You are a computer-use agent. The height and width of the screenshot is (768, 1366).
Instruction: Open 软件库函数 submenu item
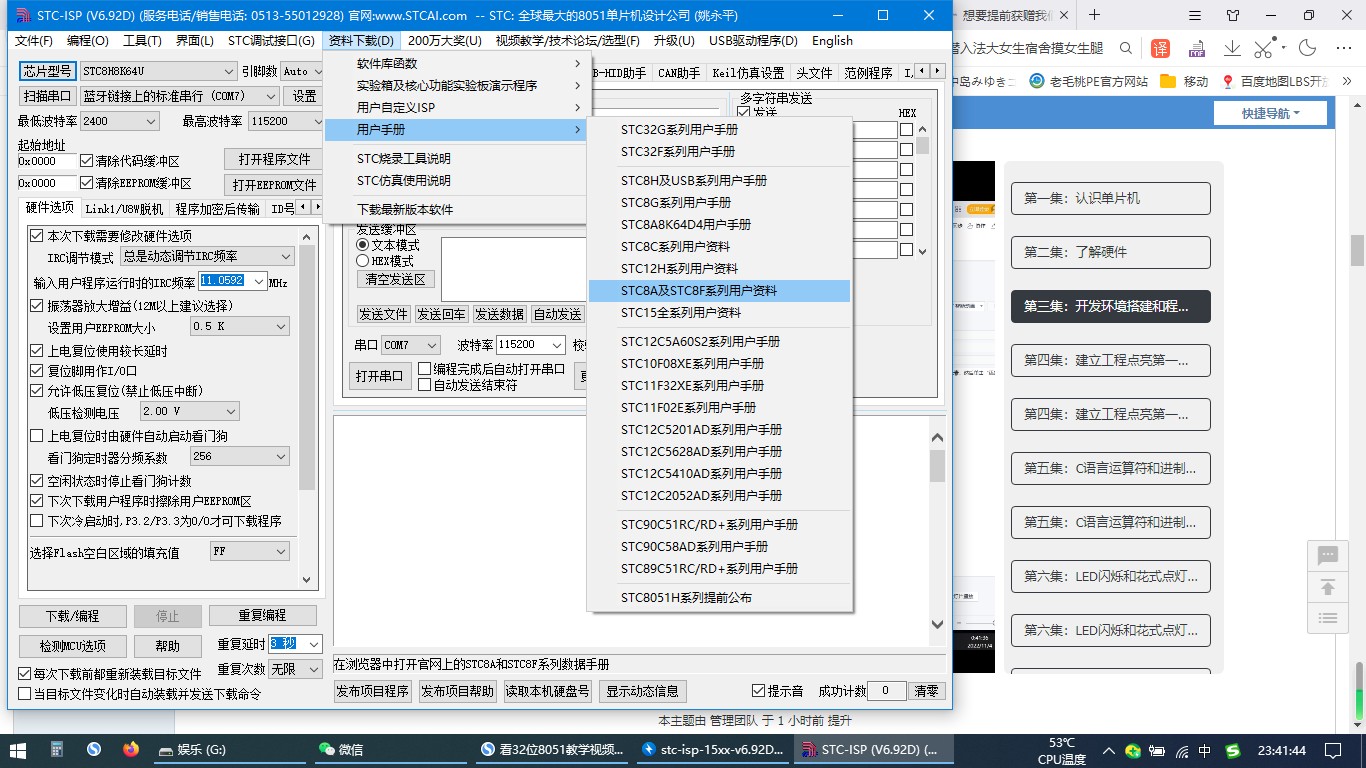455,64
